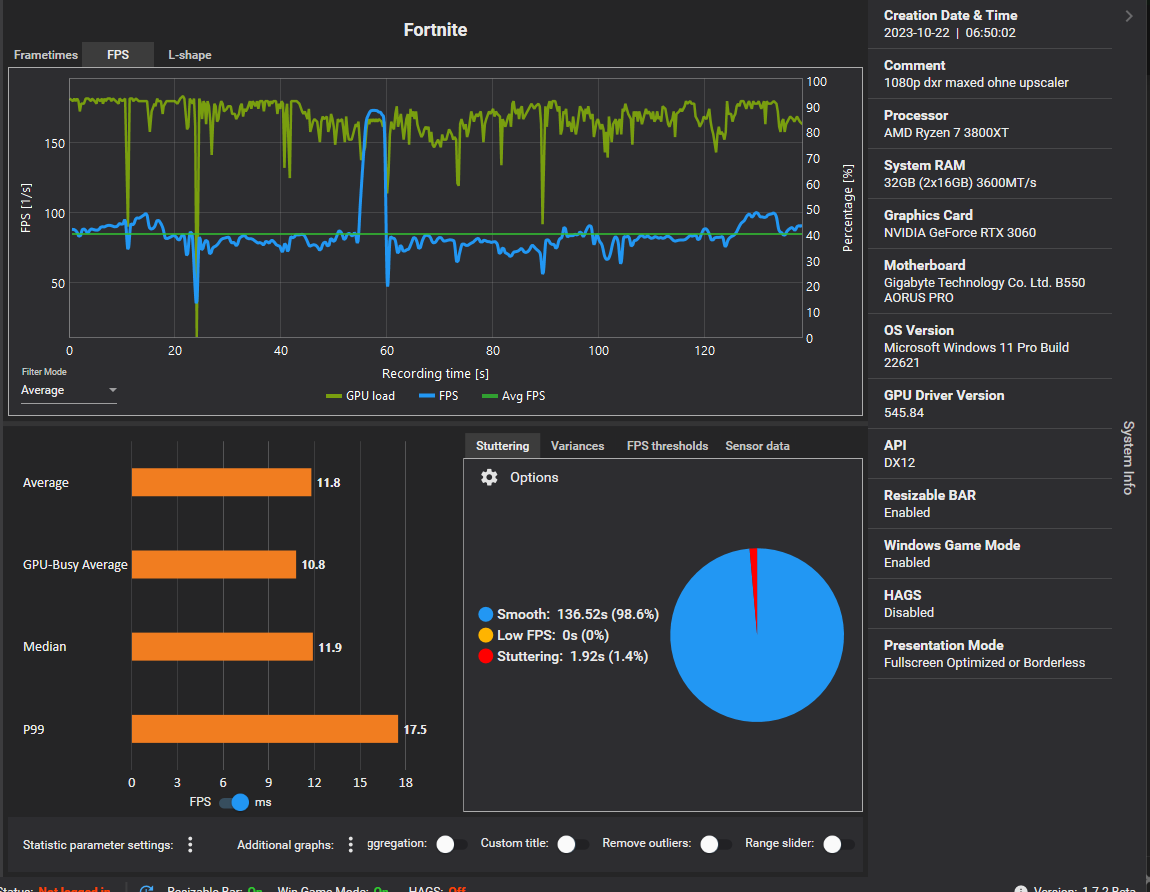1150x892 pixels.
Task: Toggle the FPS / ms unit switch
Action: click(234, 803)
